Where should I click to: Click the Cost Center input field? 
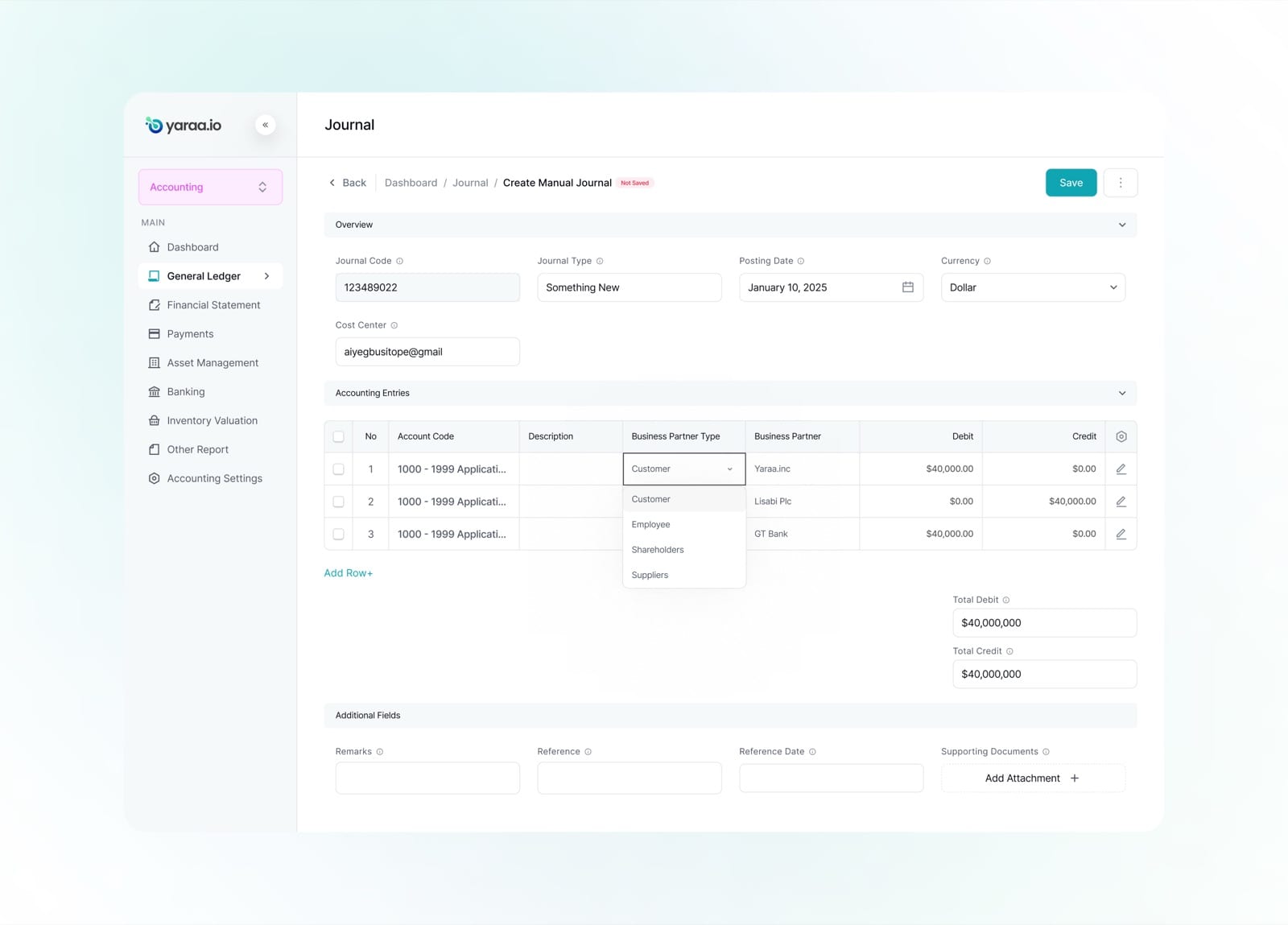pos(427,352)
